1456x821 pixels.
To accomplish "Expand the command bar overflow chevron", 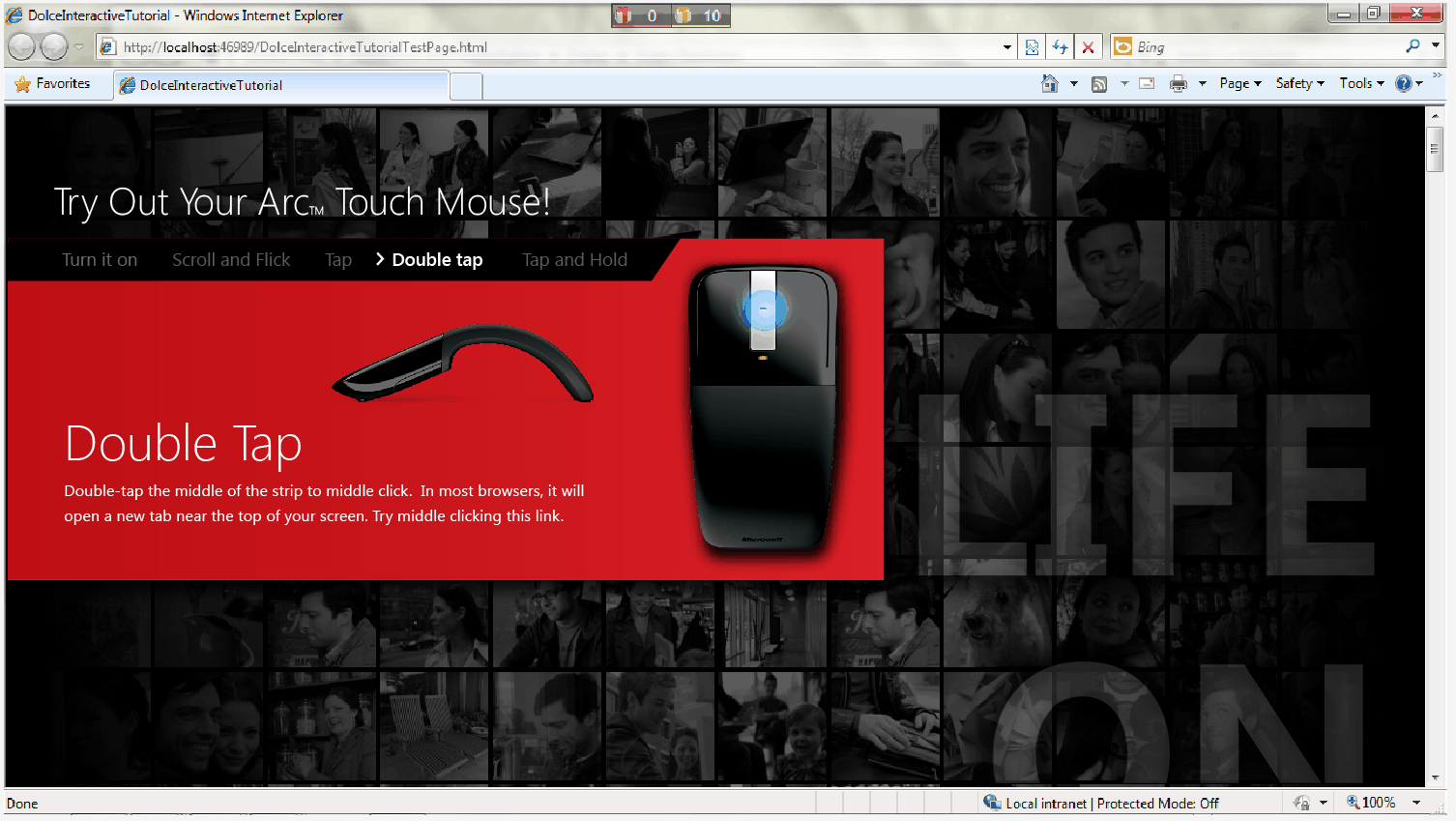I will [1437, 75].
